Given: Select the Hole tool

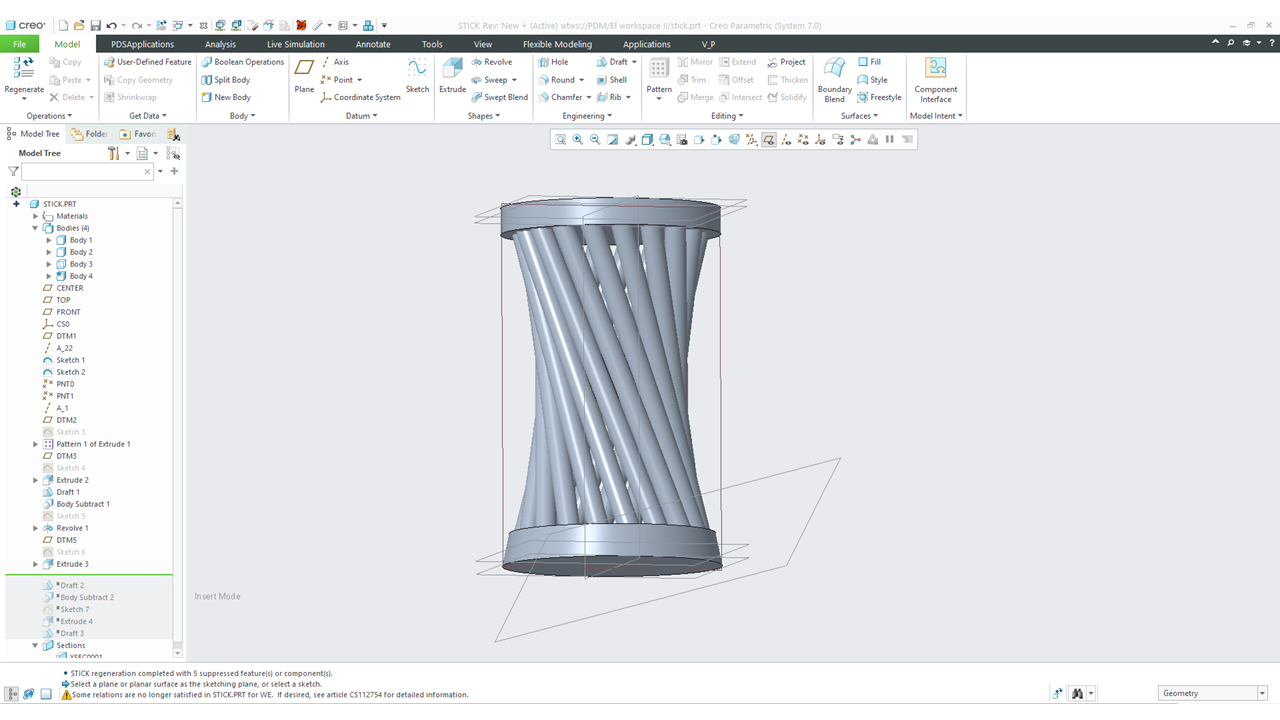Looking at the screenshot, I should click(553, 62).
